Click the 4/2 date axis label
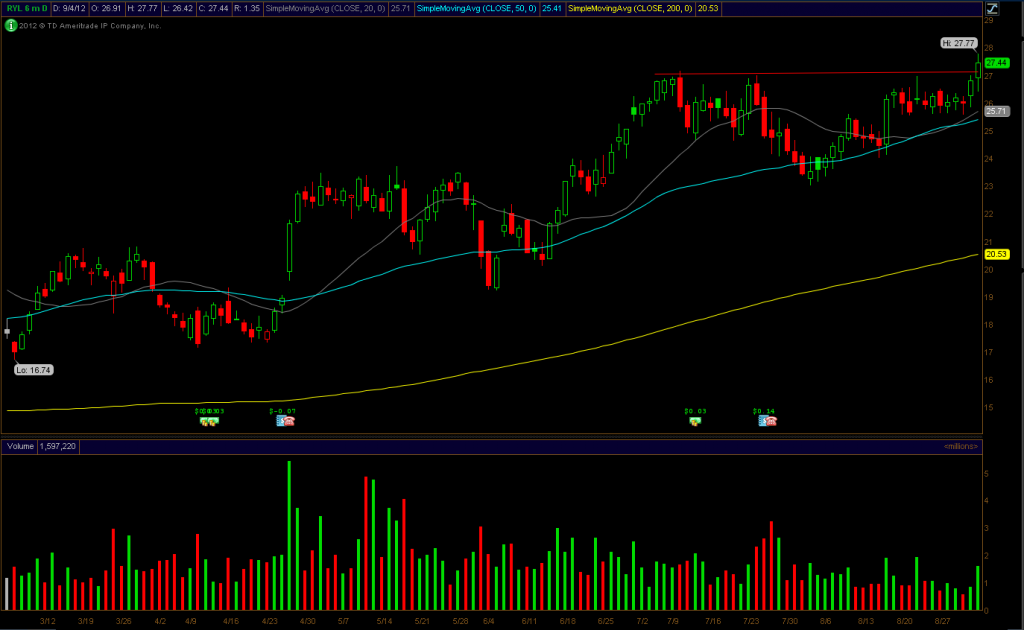The width and height of the screenshot is (1024, 630). [160, 622]
